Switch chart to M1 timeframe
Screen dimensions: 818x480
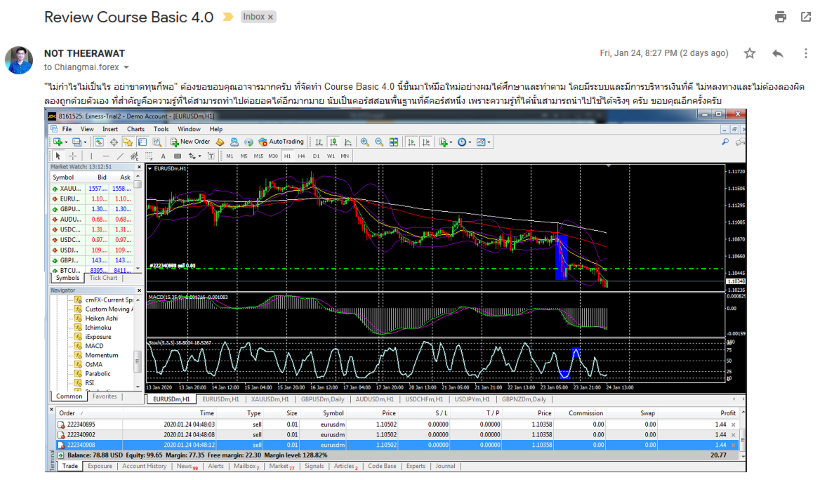(230, 156)
